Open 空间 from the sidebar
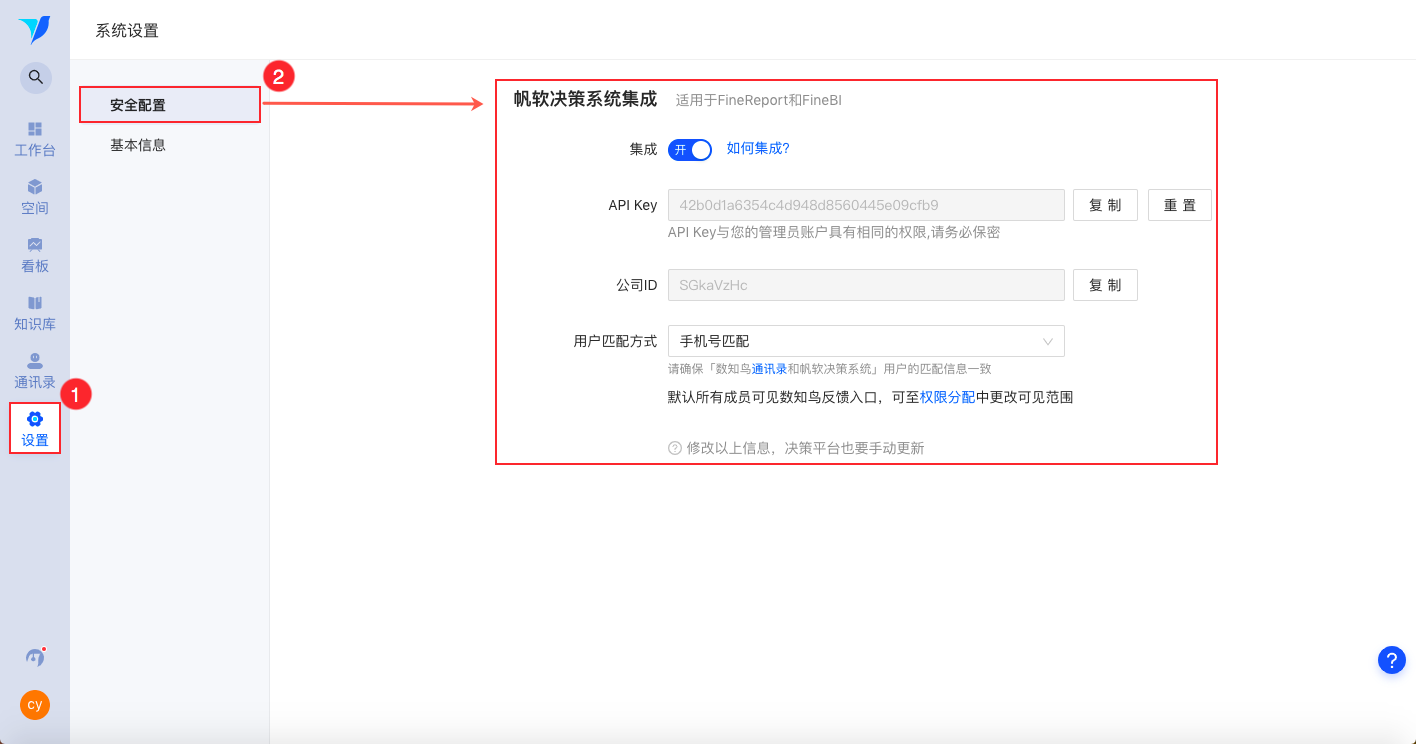1416x744 pixels. pyautogui.click(x=35, y=197)
